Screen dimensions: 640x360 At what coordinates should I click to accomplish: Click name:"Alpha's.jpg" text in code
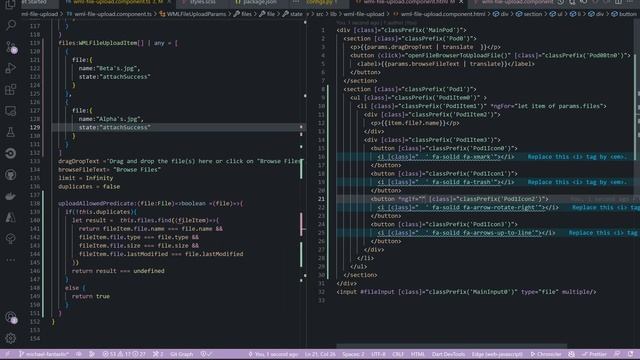[x=111, y=119]
